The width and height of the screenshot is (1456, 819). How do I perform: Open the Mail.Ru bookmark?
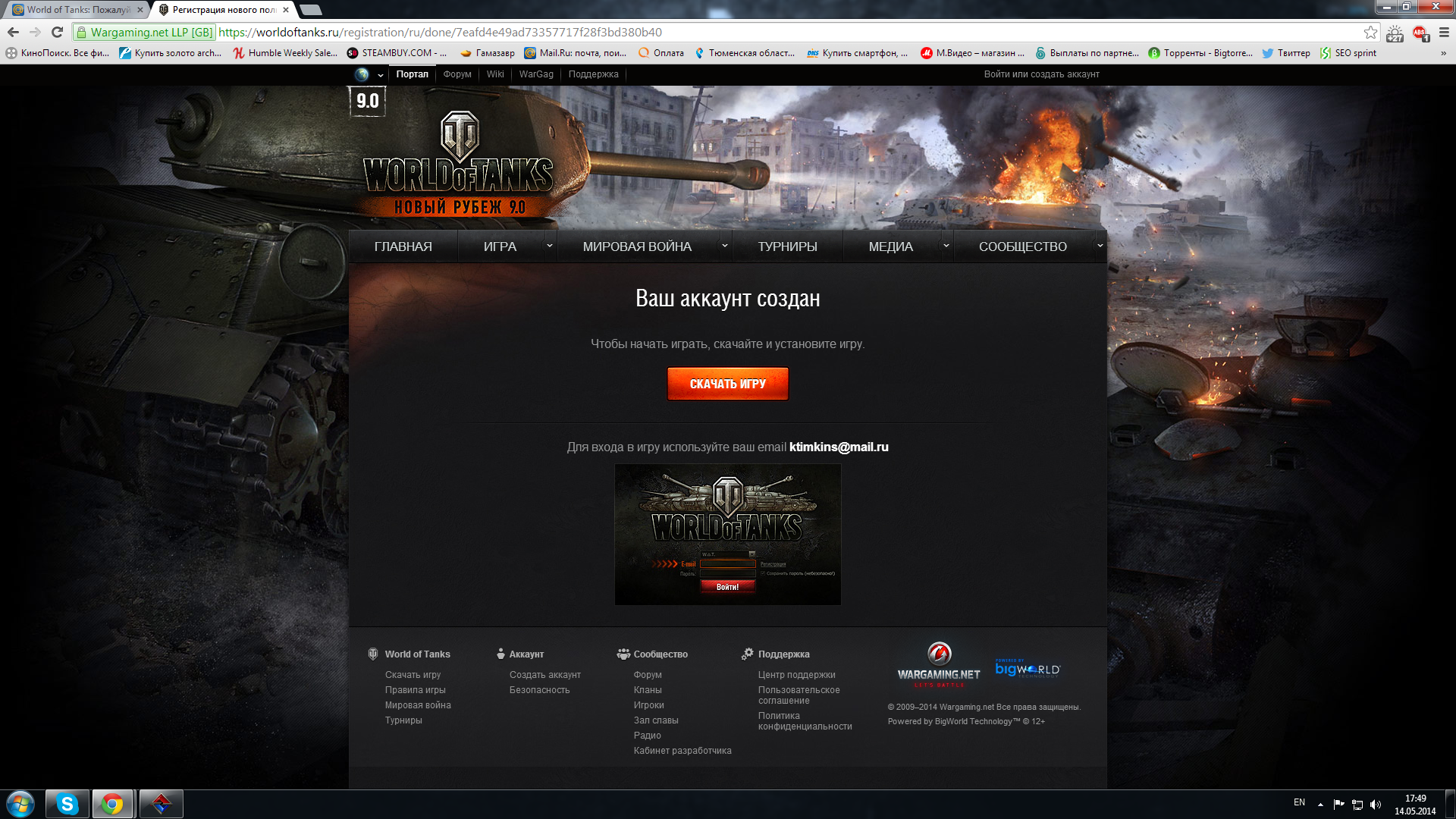[576, 53]
